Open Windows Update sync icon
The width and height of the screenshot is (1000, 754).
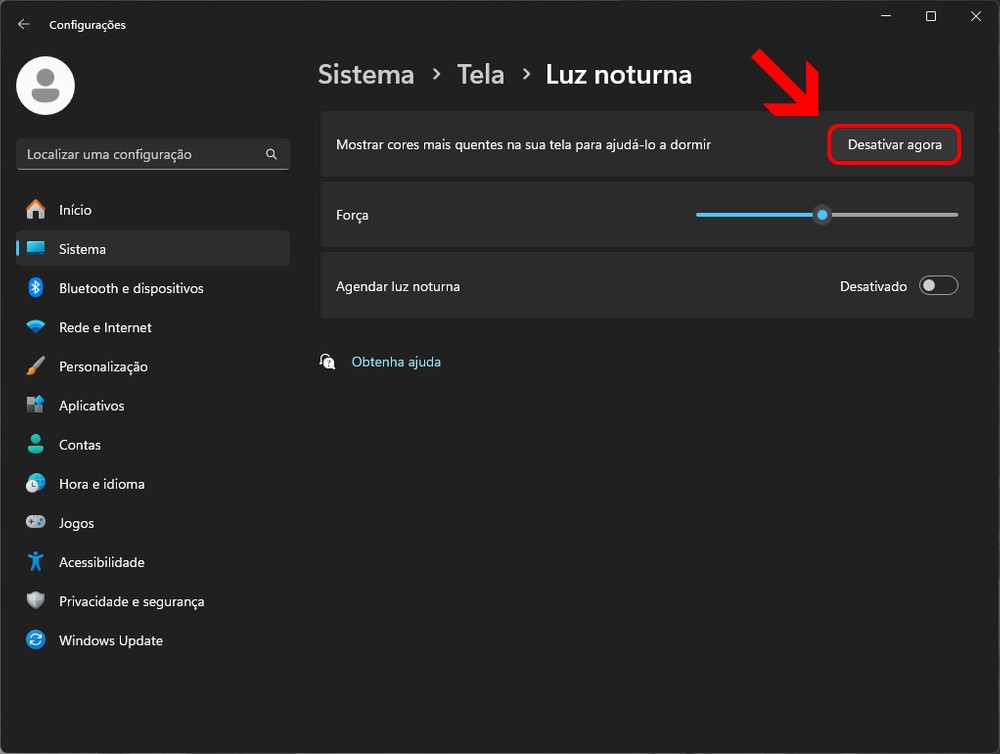point(36,640)
